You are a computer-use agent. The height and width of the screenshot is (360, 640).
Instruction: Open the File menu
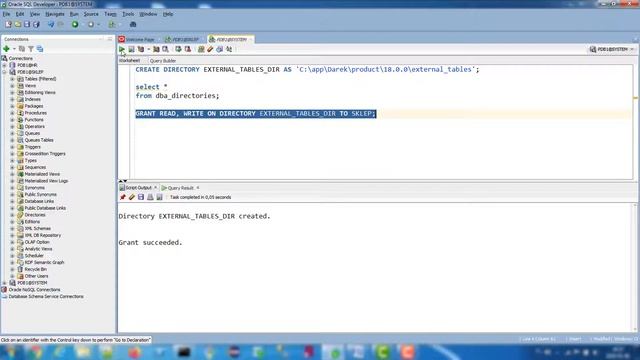click(x=6, y=14)
